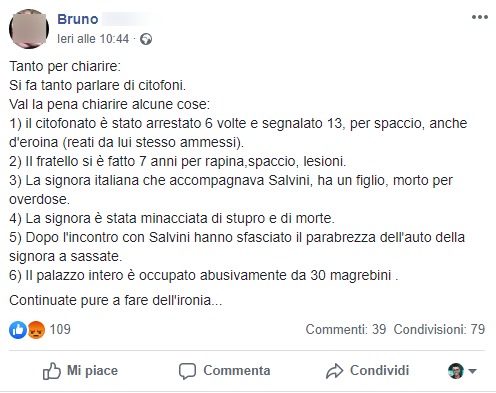Click the angry face reaction icon
Screen dimensions: 496x393
coord(36,330)
